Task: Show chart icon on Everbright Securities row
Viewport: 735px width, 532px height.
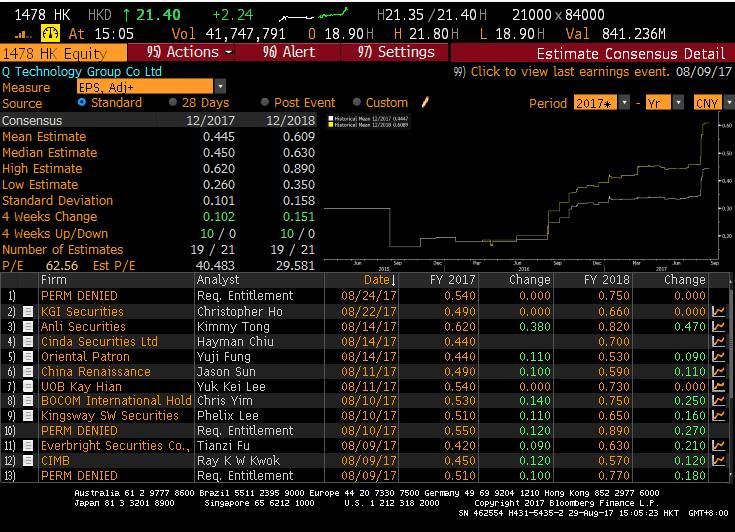Action: tap(718, 445)
